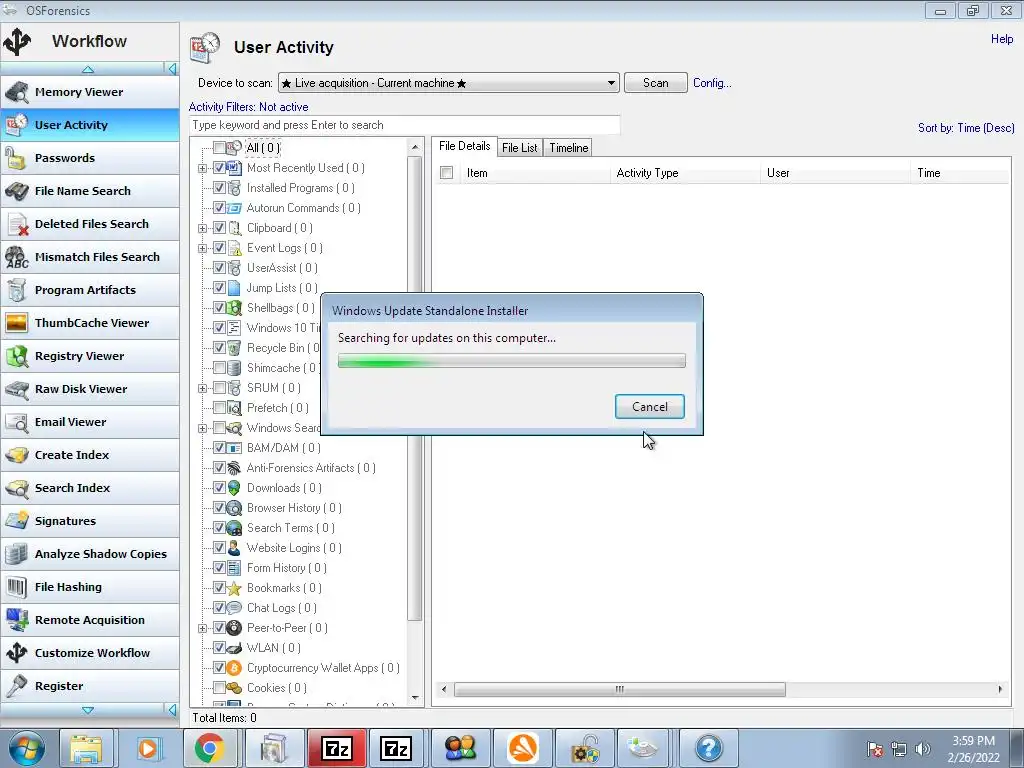Start scanning with the Scan button
The height and width of the screenshot is (768, 1024).
click(656, 83)
